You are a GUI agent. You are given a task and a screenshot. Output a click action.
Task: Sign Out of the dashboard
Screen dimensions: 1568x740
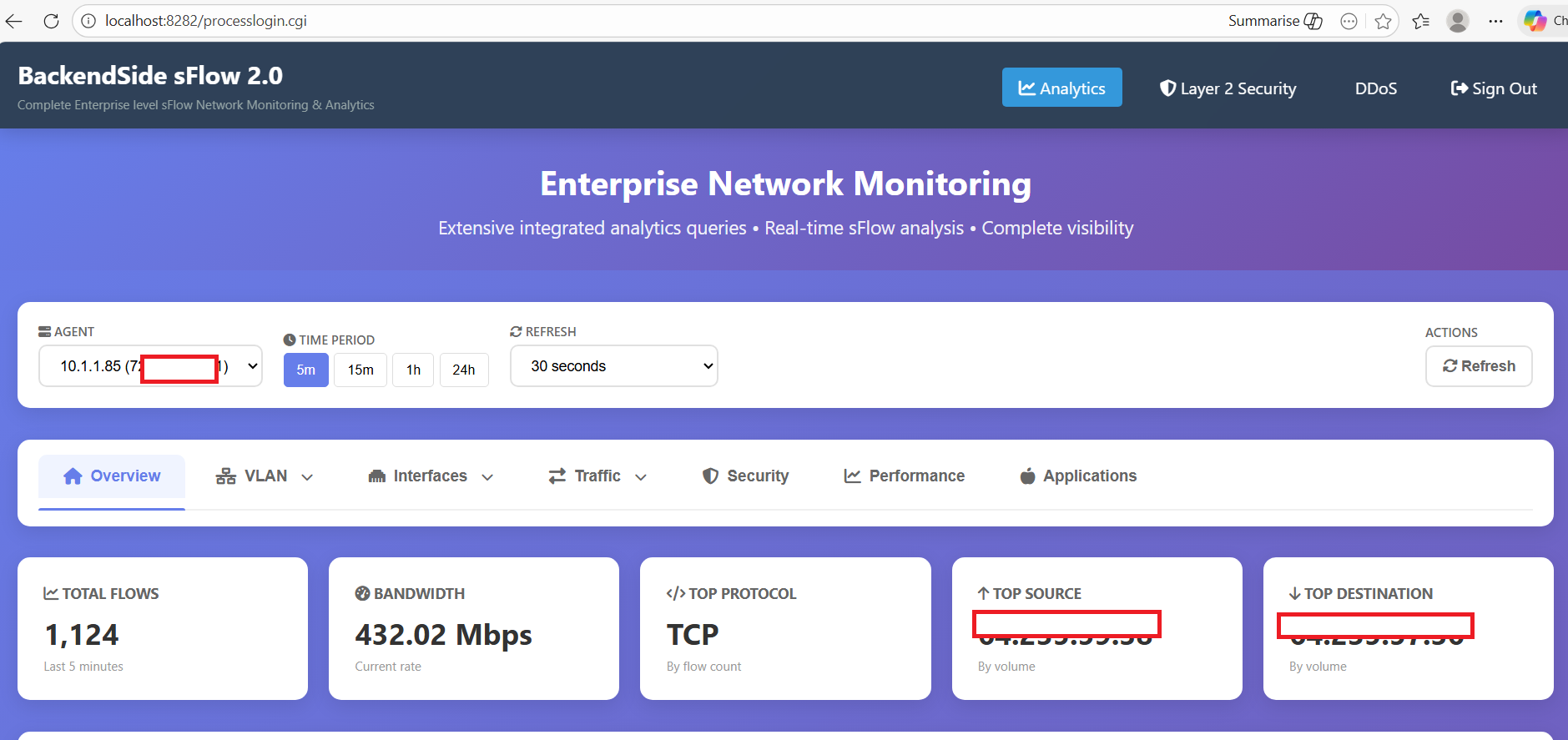coord(1494,88)
